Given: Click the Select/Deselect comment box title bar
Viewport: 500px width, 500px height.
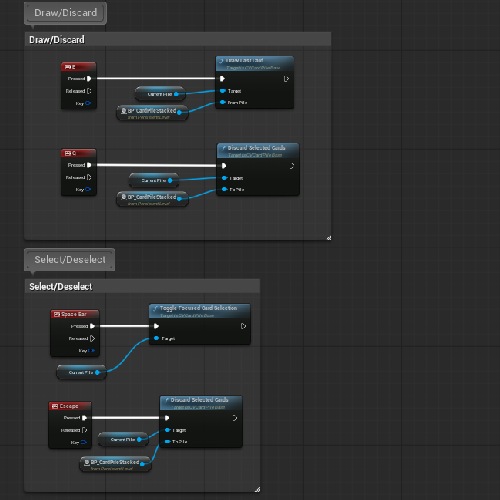Looking at the screenshot, I should tap(142, 286).
